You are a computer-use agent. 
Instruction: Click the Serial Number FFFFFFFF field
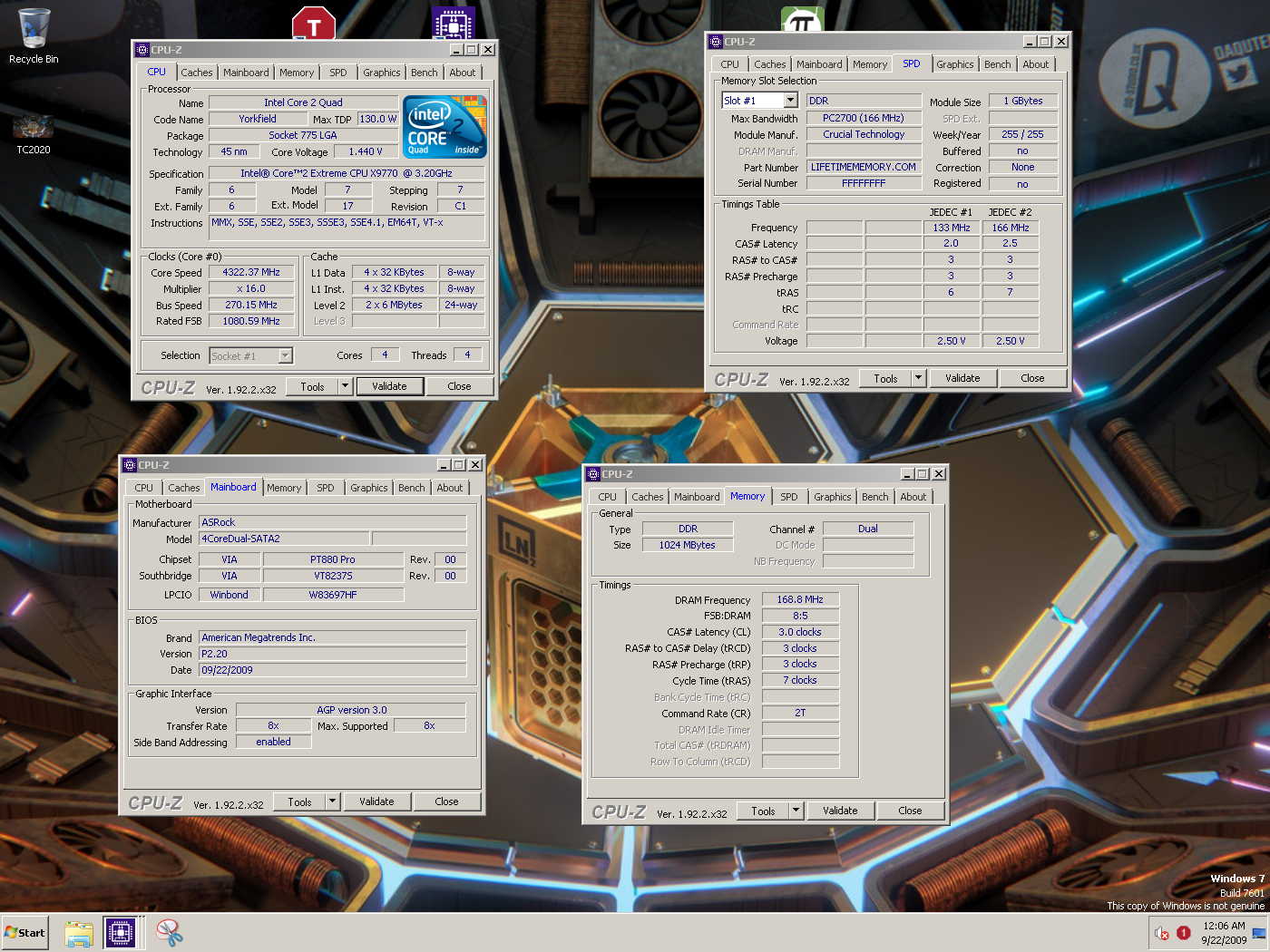864,183
